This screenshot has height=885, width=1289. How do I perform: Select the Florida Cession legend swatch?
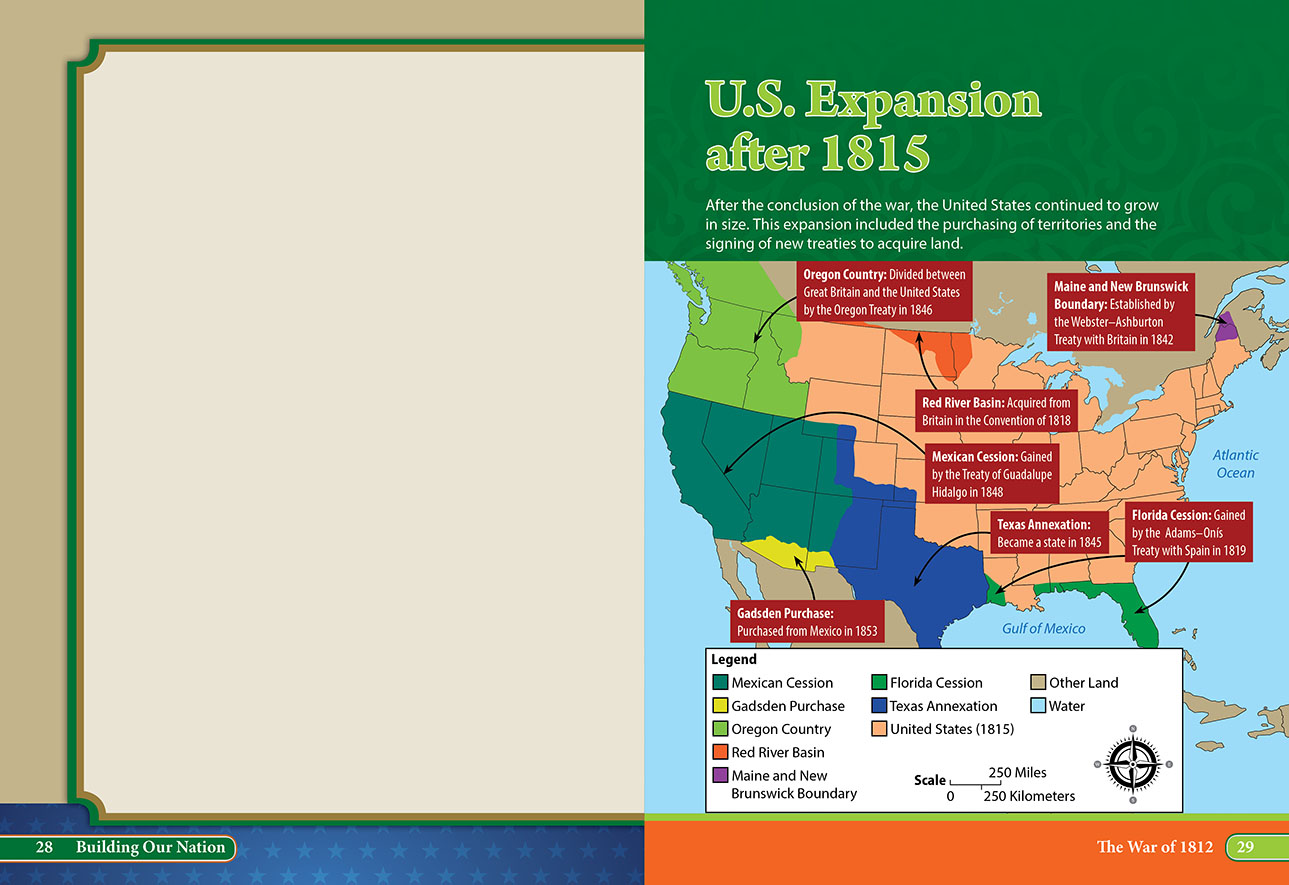coord(879,683)
